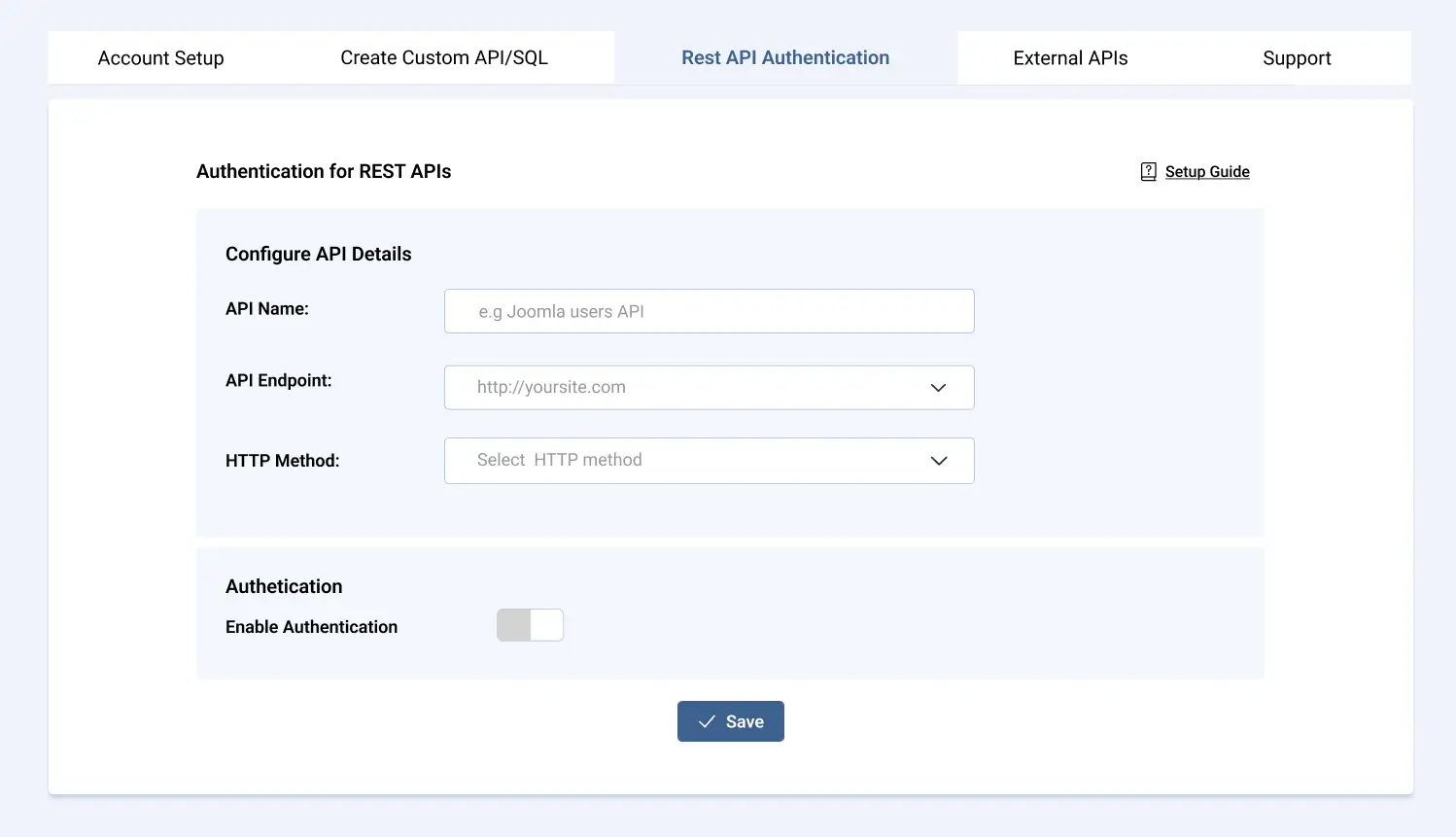
Task: Click the "Enable Authentication" label text
Action: tap(311, 627)
